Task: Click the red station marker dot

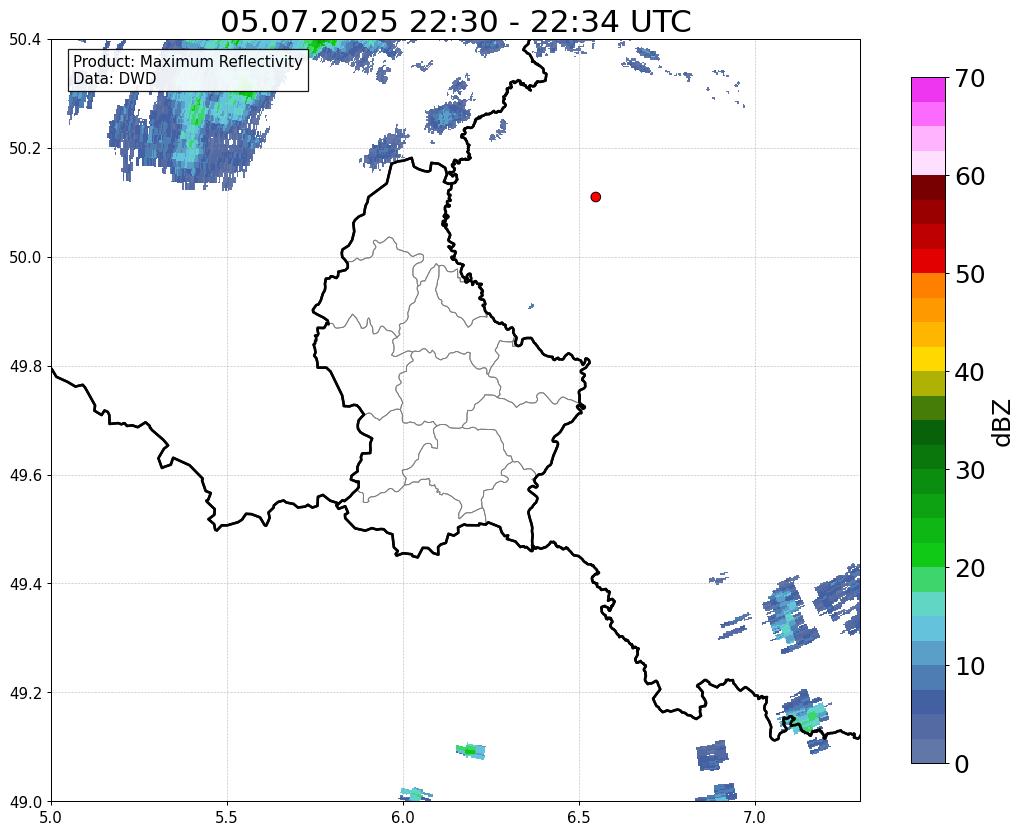Action: [x=595, y=197]
